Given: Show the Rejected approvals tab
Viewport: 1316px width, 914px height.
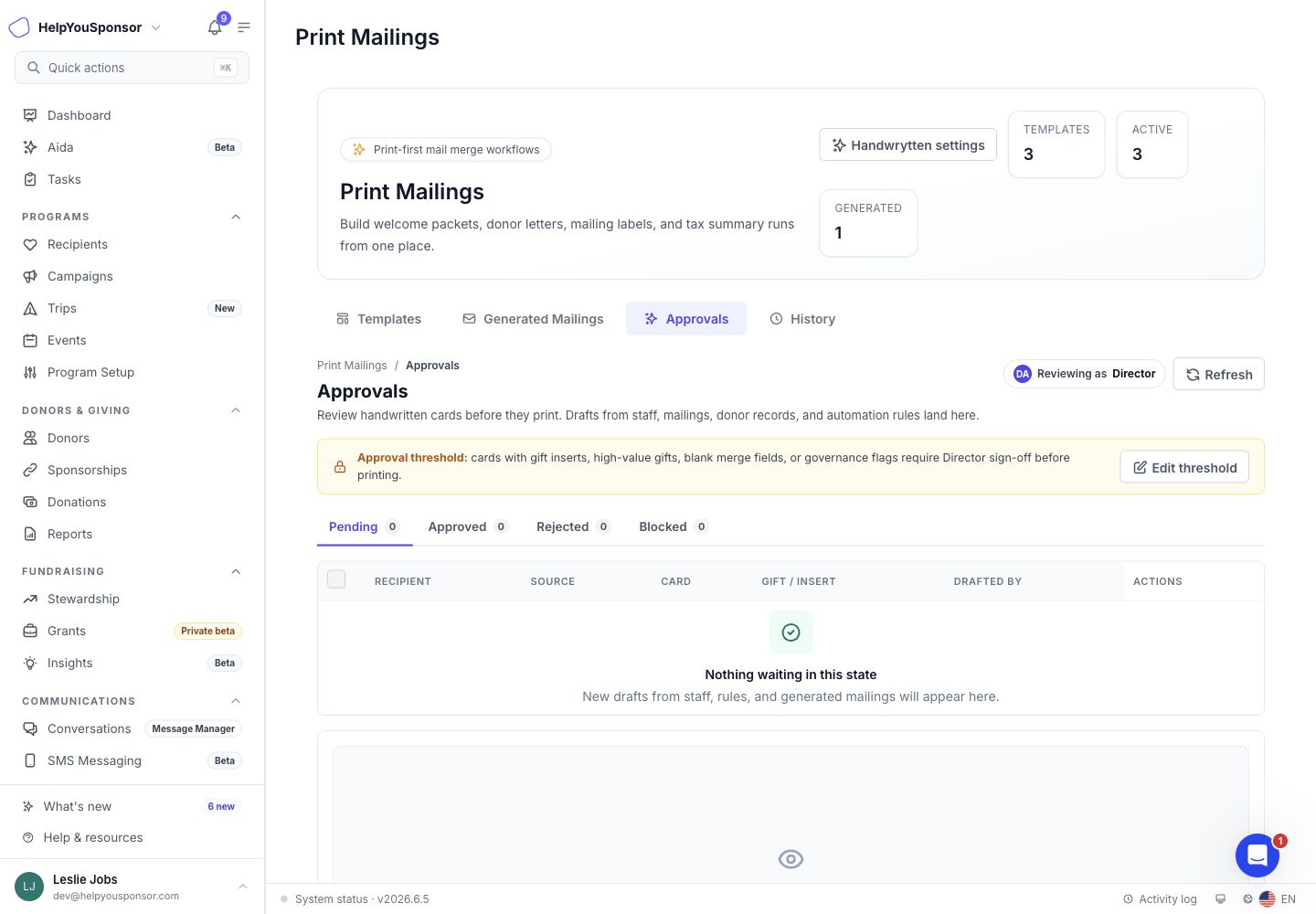Looking at the screenshot, I should (x=573, y=526).
